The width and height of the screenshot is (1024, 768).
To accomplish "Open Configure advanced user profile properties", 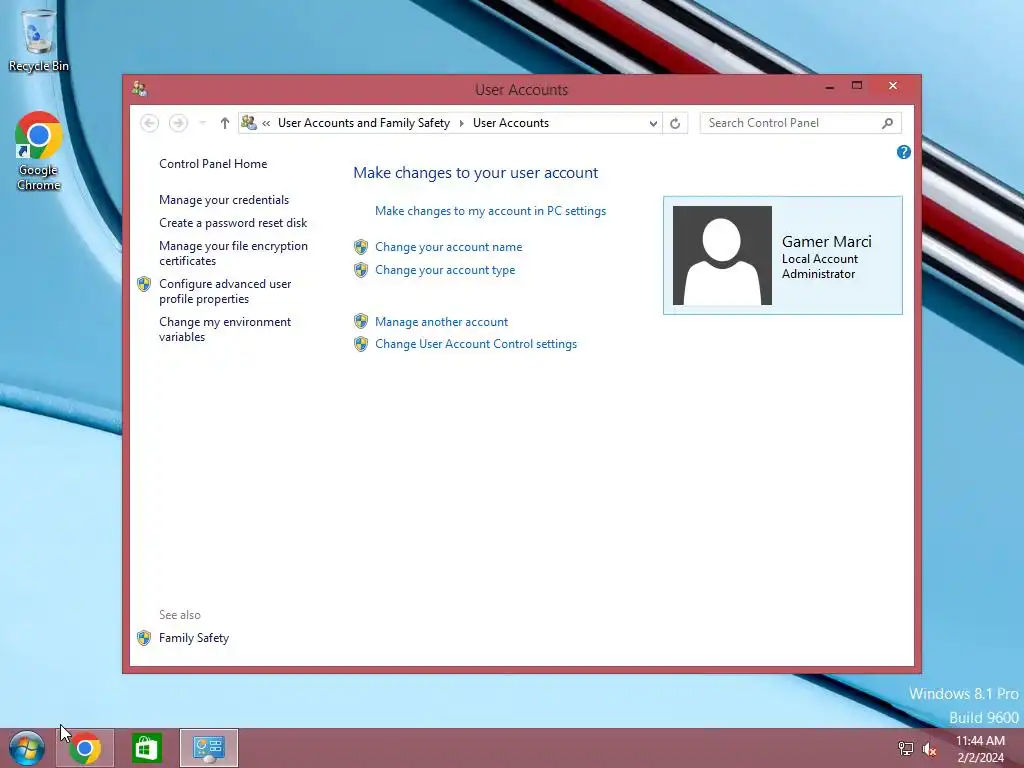I will [225, 291].
